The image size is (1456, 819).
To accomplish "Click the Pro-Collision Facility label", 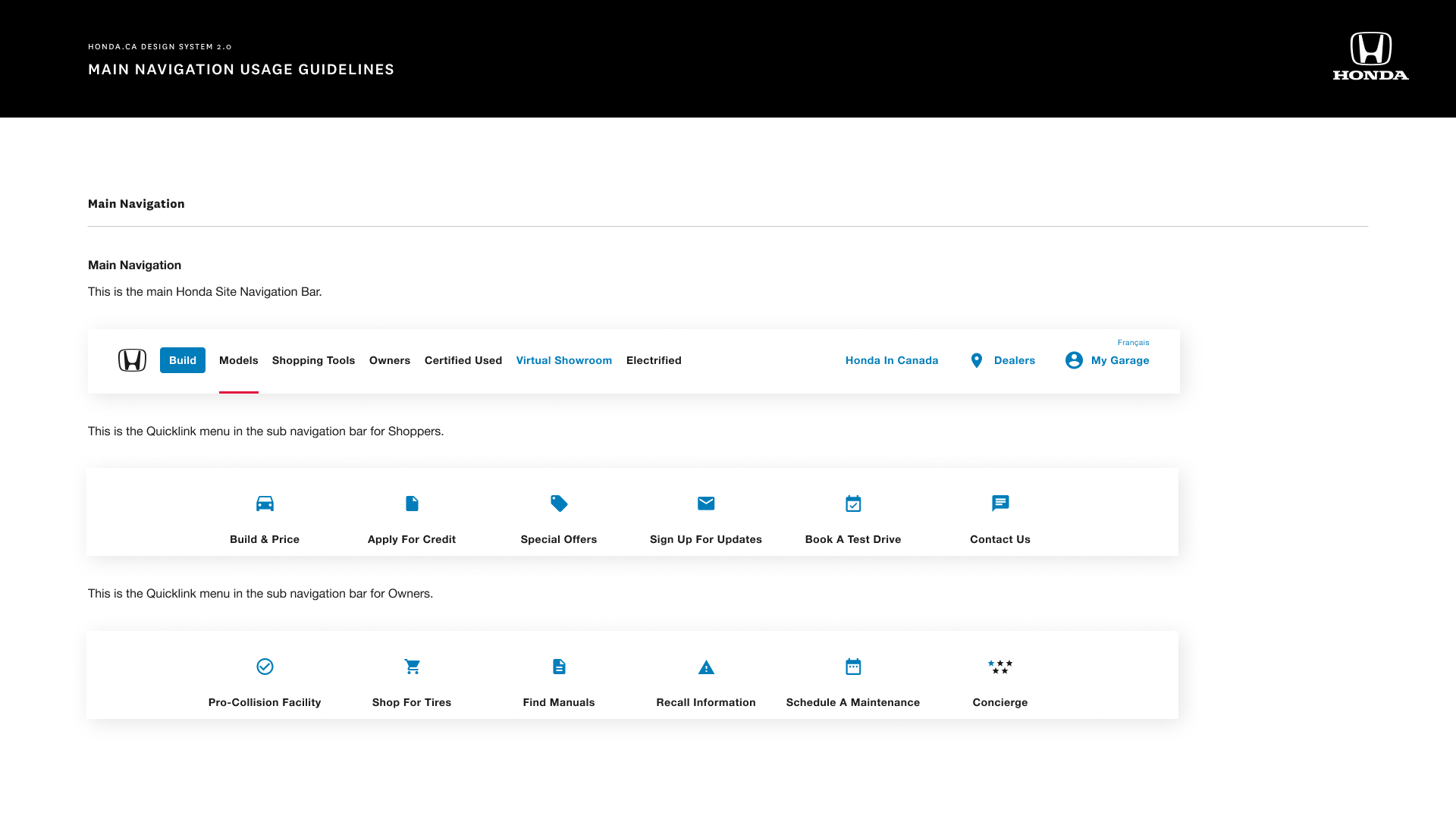I will pyautogui.click(x=265, y=702).
